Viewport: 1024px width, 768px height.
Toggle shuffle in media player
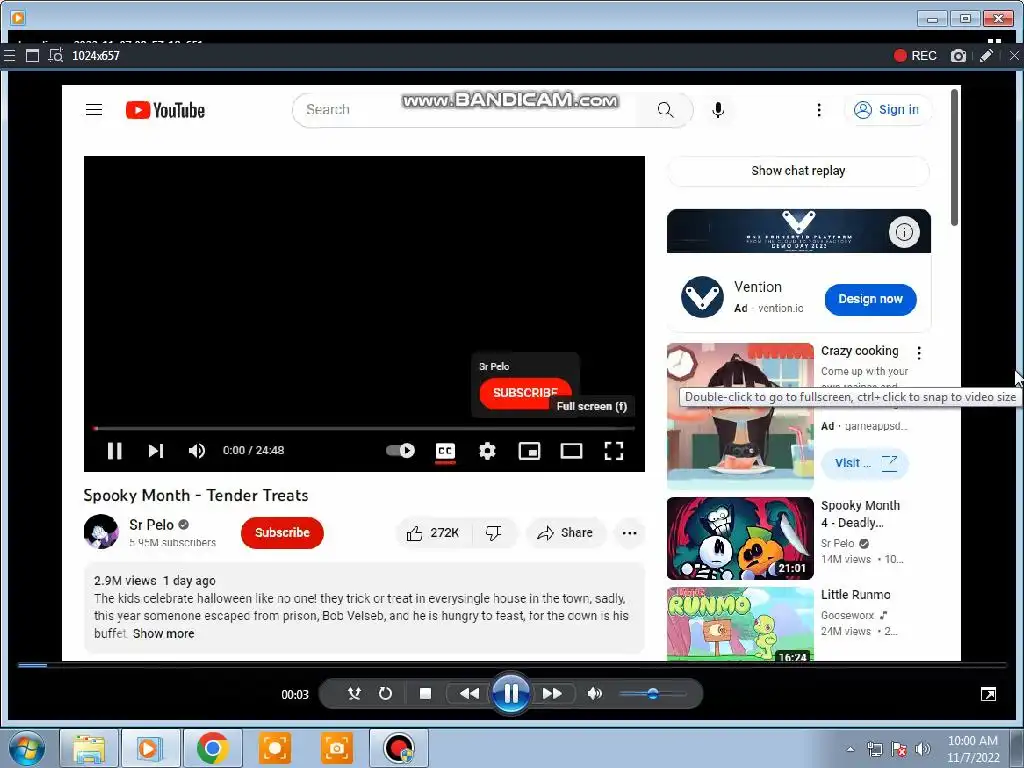pyautogui.click(x=354, y=694)
